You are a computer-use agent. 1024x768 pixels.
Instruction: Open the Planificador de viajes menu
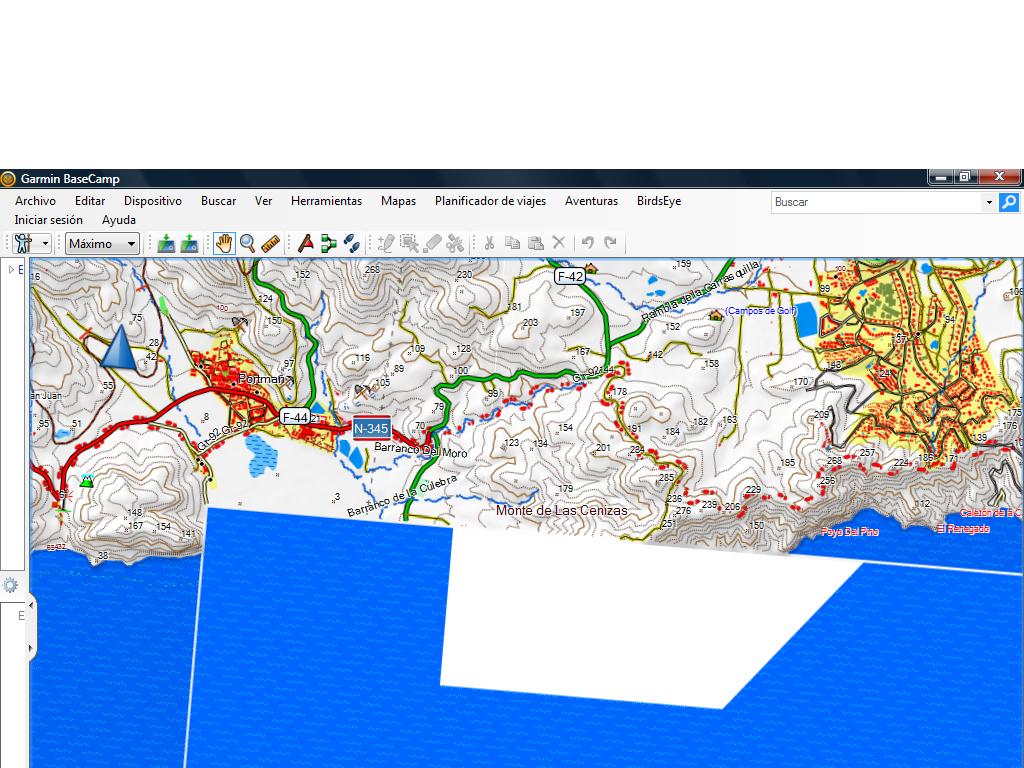(x=490, y=201)
